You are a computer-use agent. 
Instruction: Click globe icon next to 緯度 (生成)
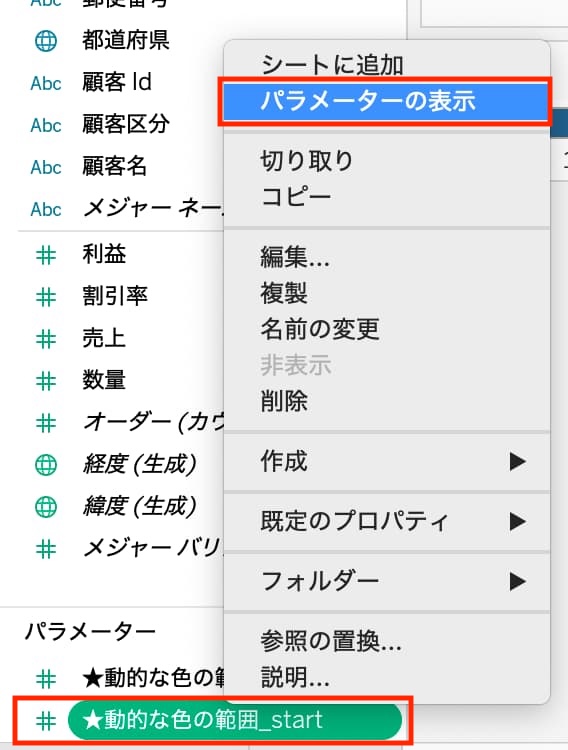click(x=46, y=507)
